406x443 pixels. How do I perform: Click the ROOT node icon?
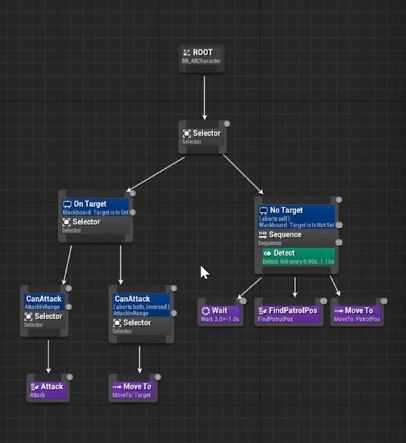[187, 52]
